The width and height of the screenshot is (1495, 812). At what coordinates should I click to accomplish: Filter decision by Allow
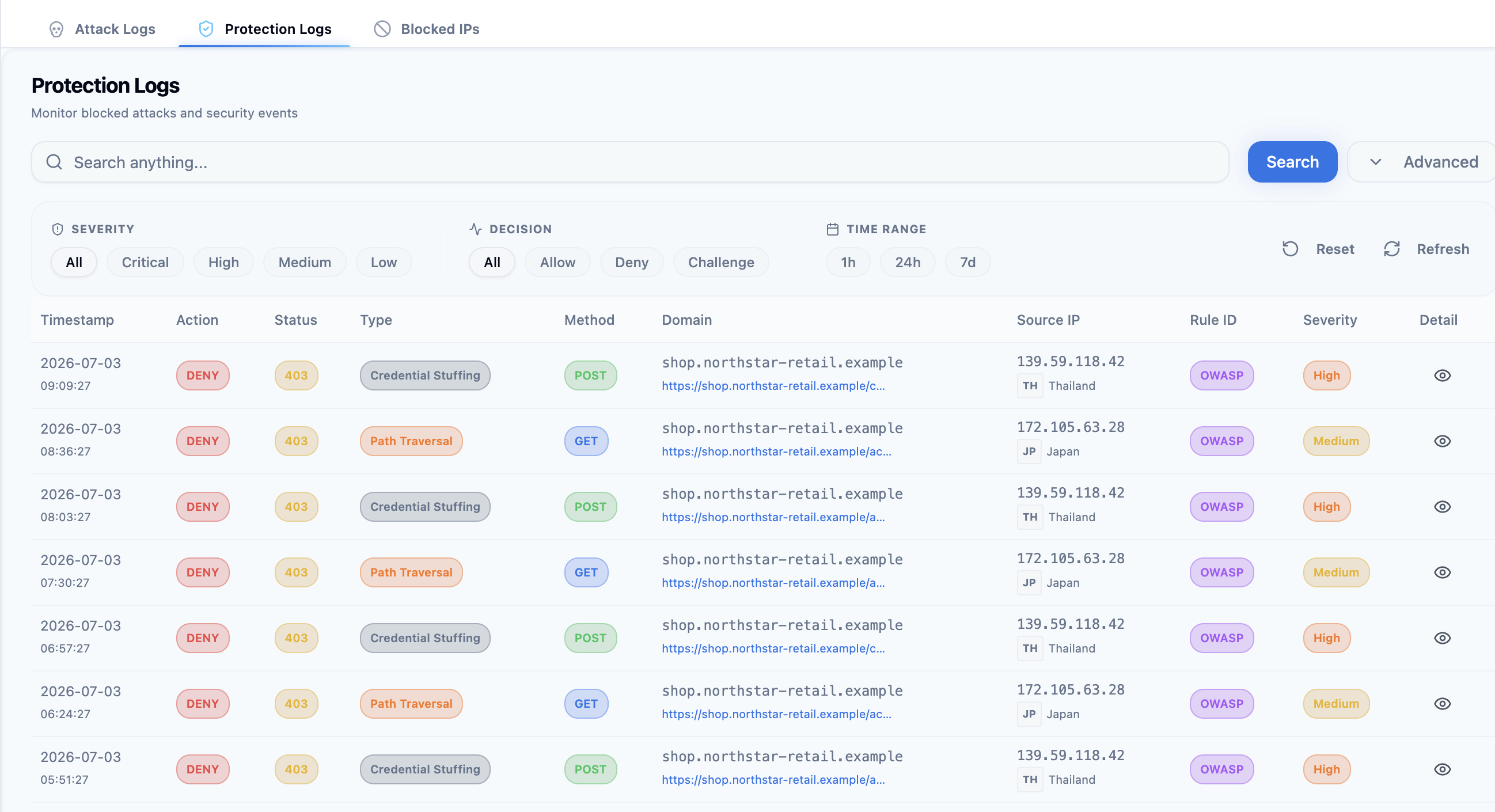pos(557,263)
